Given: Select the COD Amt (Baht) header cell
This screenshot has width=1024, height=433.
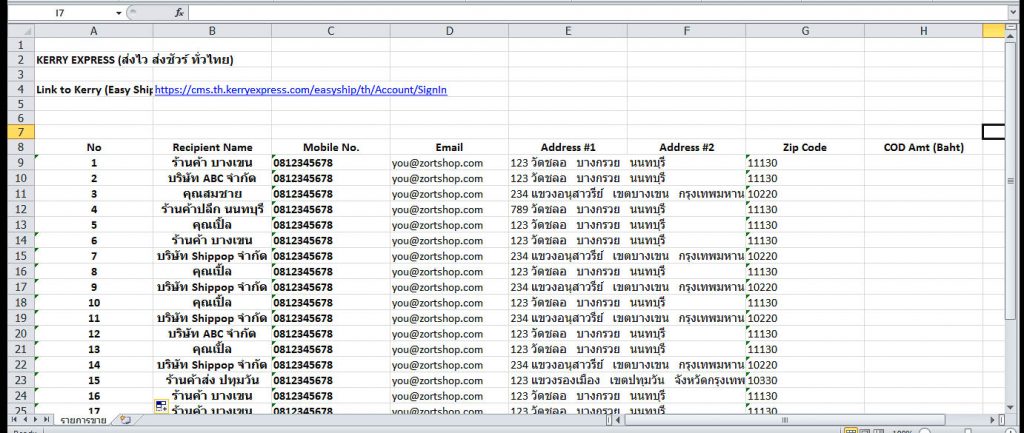Looking at the screenshot, I should tap(924, 147).
